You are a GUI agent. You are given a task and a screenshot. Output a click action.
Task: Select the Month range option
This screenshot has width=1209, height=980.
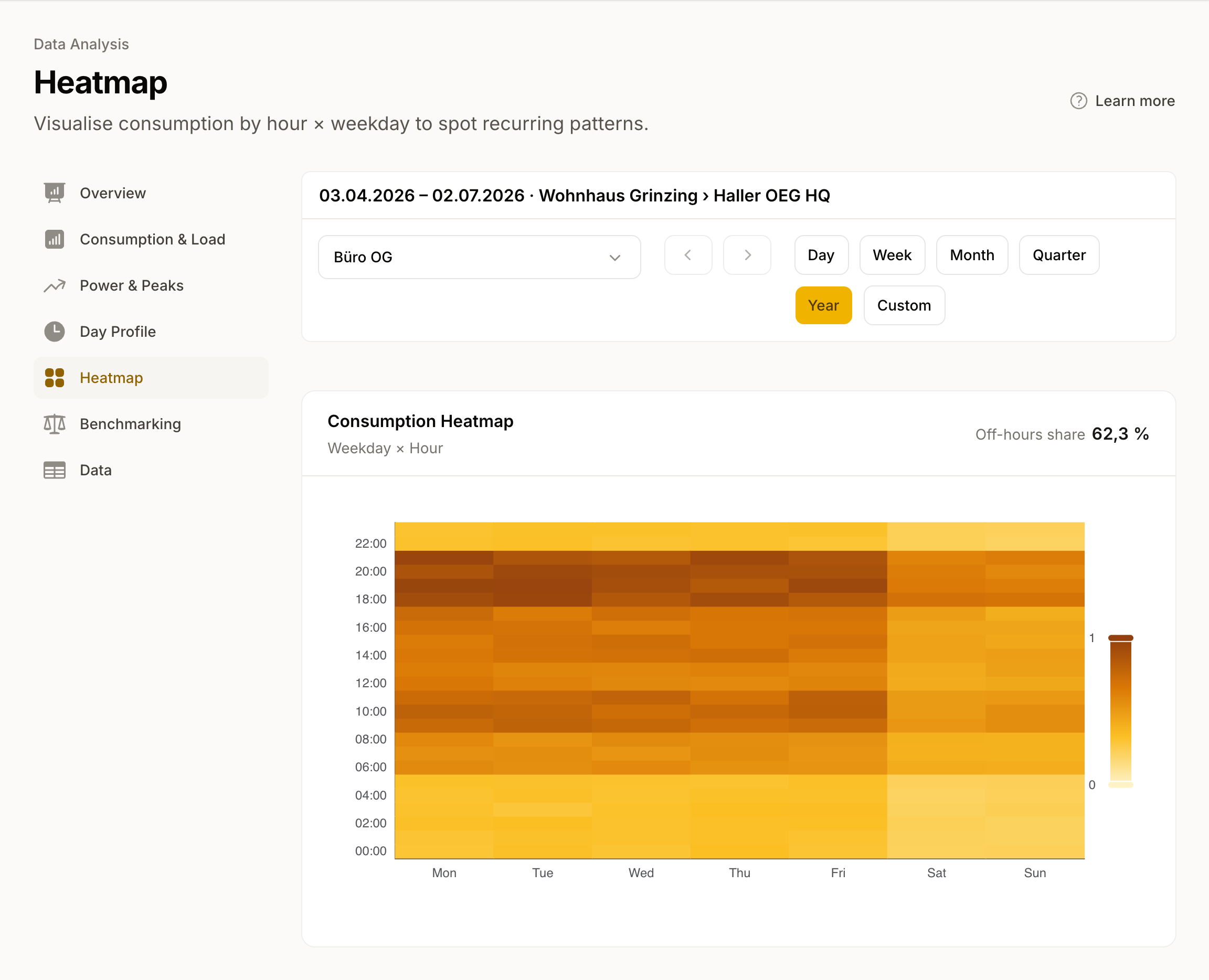pos(972,255)
